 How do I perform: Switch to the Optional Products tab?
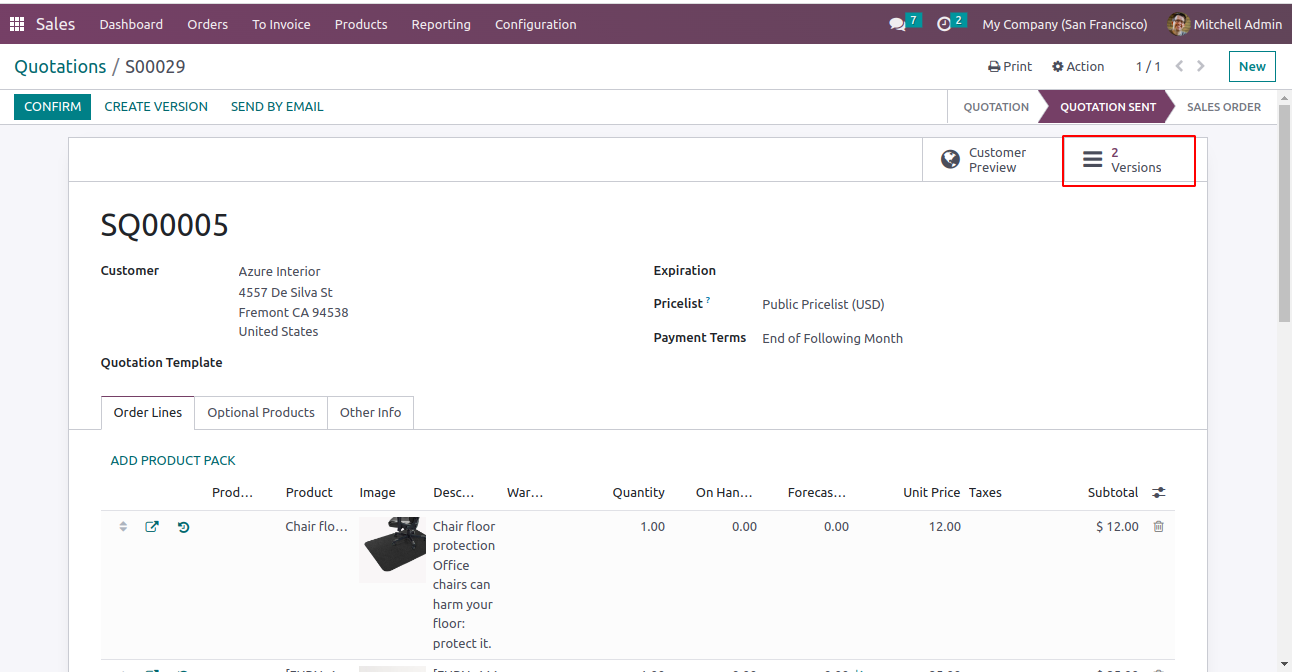click(x=261, y=412)
